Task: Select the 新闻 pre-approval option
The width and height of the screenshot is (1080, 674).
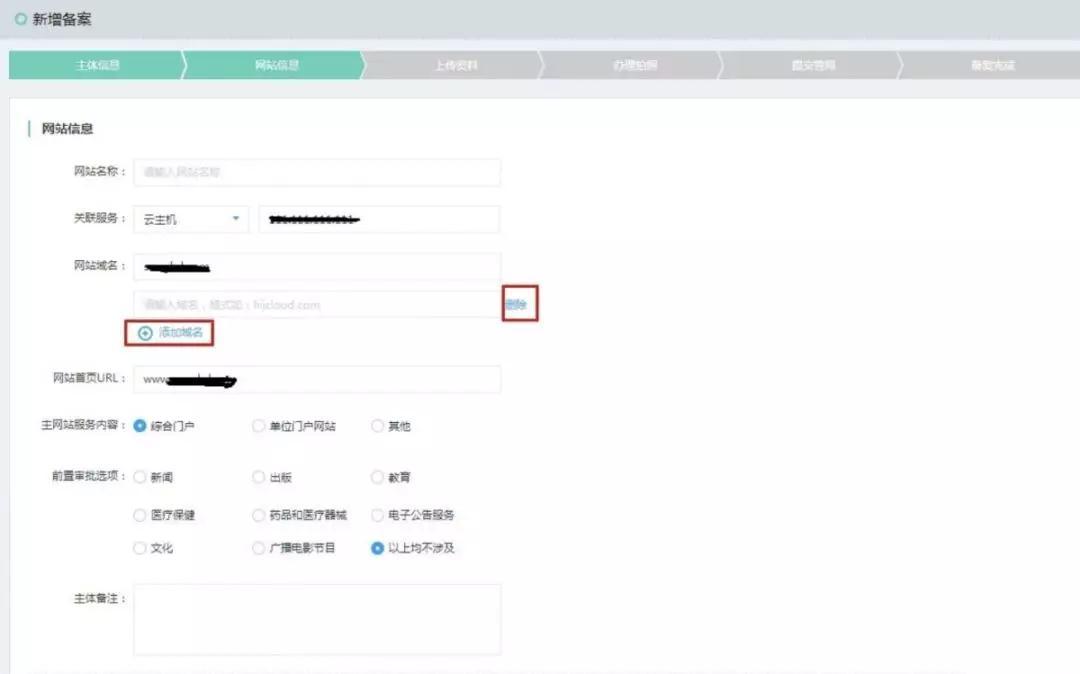Action: coord(140,477)
